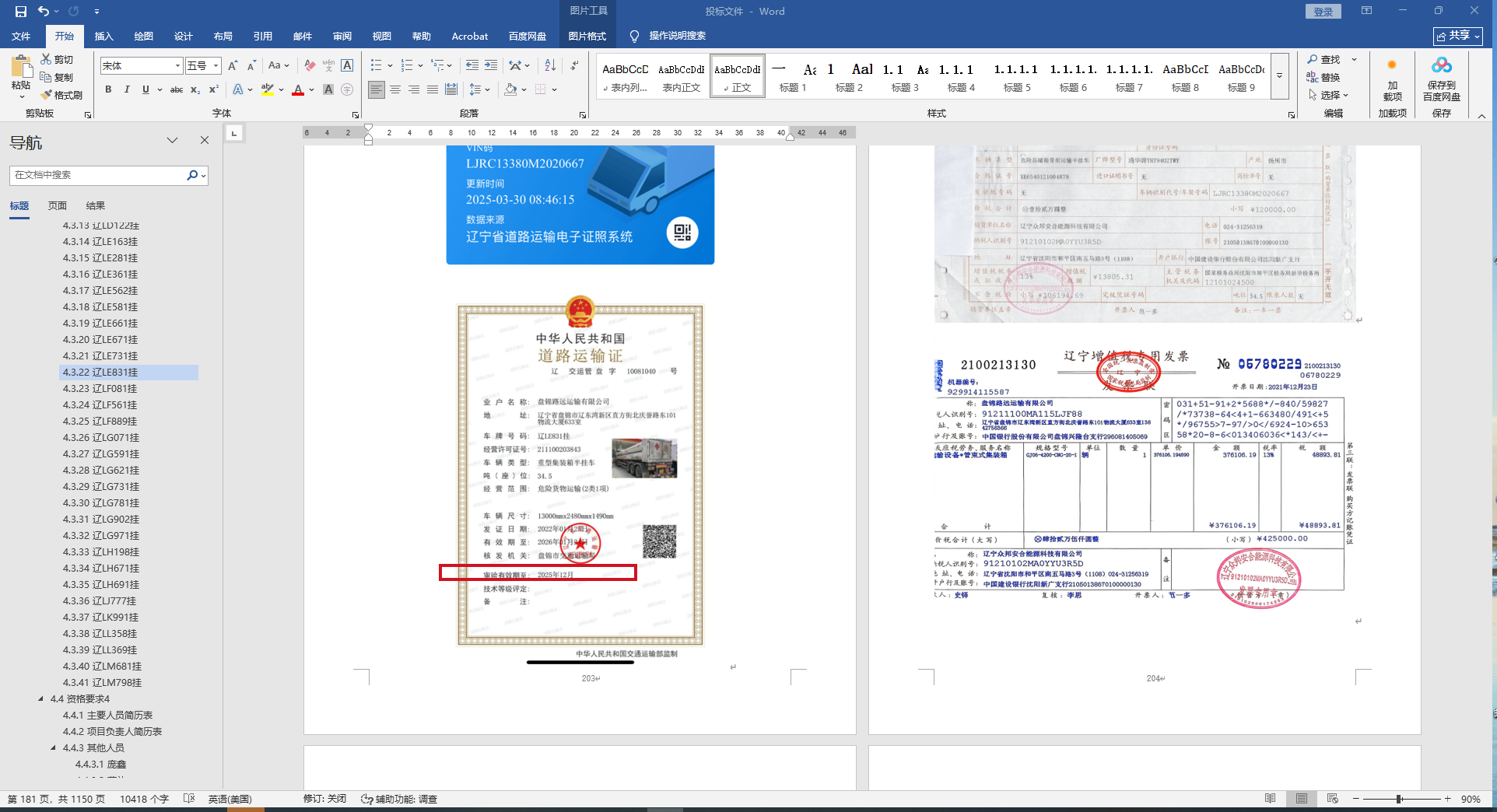Toggle show/hide paragraph marks
1497x812 pixels.
coord(574,66)
